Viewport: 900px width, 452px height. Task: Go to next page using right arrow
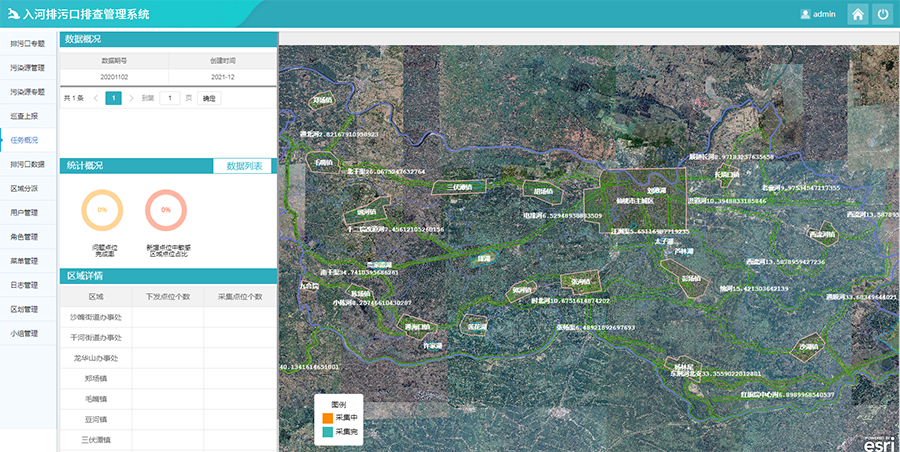[x=132, y=99]
